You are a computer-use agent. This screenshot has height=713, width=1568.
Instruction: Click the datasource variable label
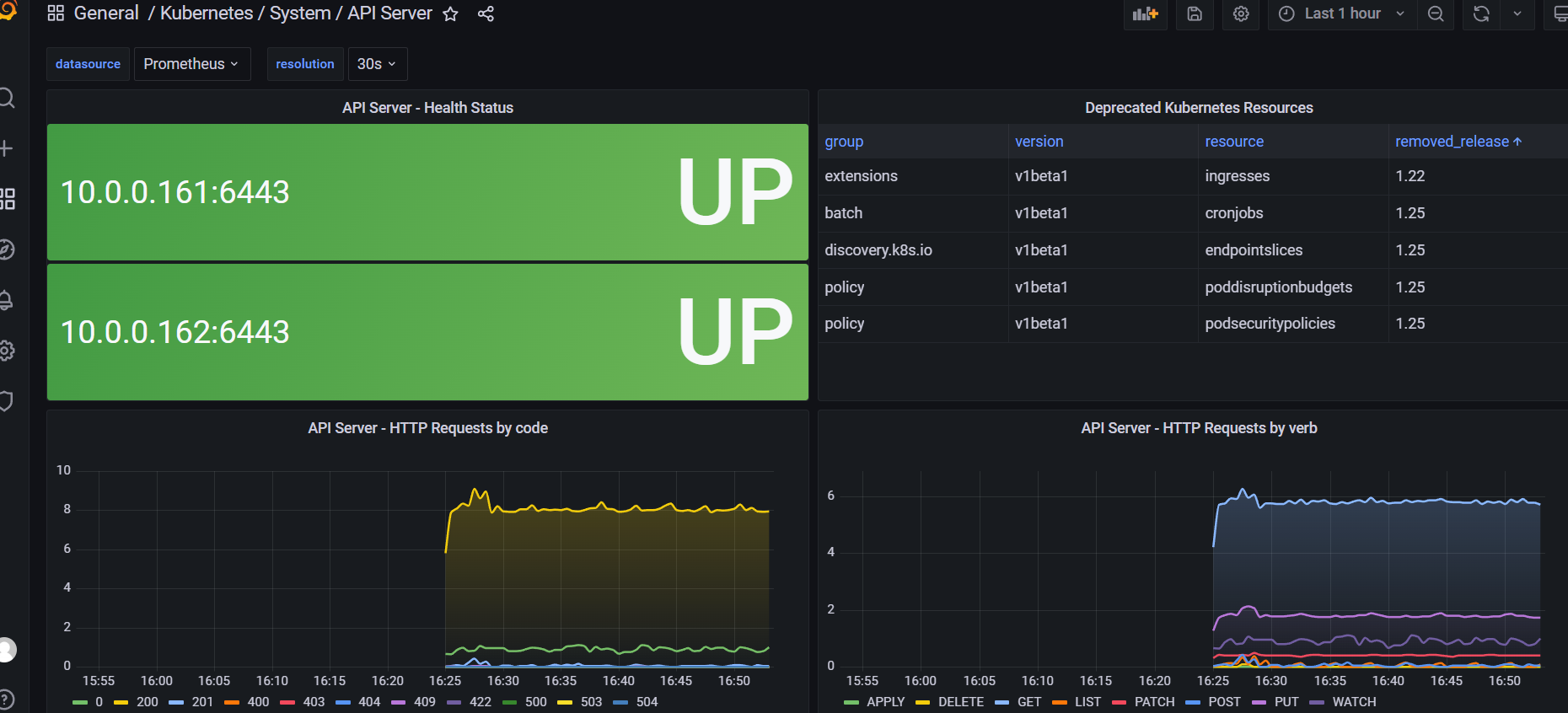(x=88, y=64)
